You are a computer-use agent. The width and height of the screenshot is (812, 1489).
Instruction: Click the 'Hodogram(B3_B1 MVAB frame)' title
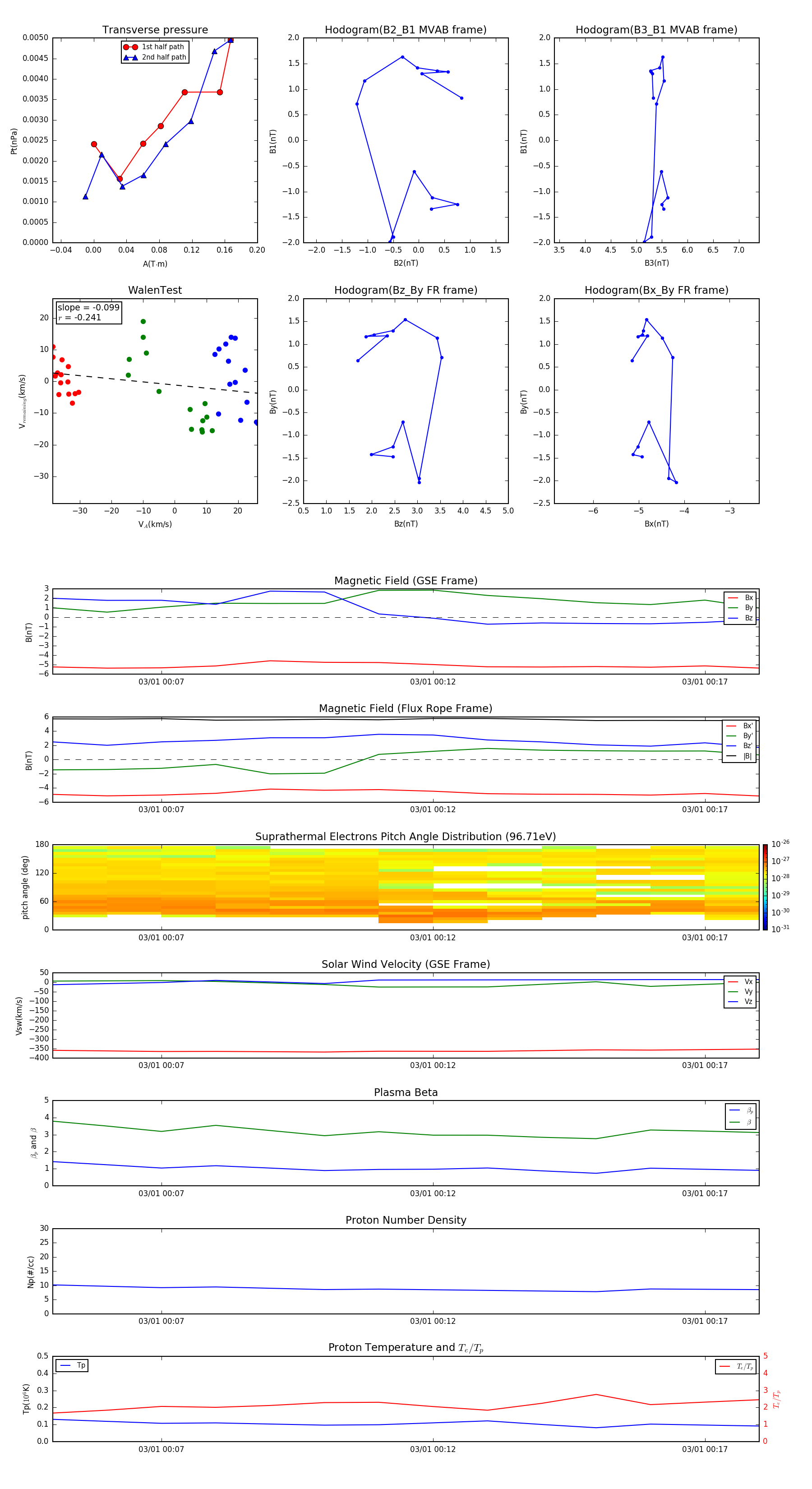pos(656,29)
